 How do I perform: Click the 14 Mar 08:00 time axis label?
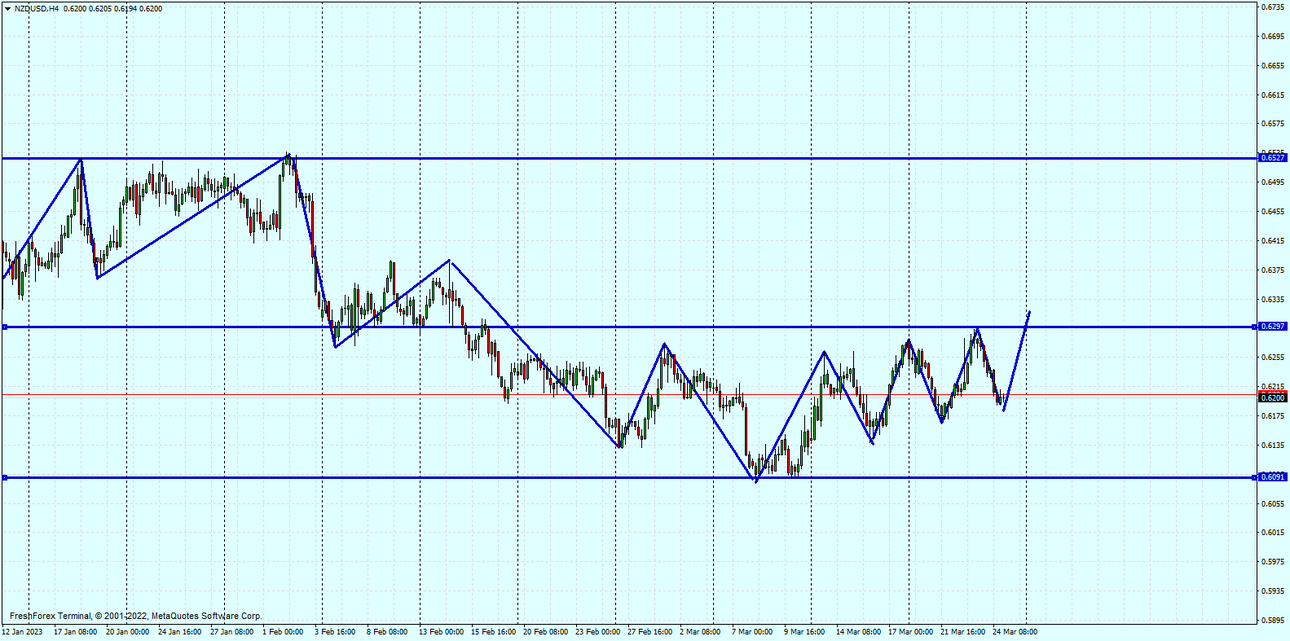[x=859, y=632]
